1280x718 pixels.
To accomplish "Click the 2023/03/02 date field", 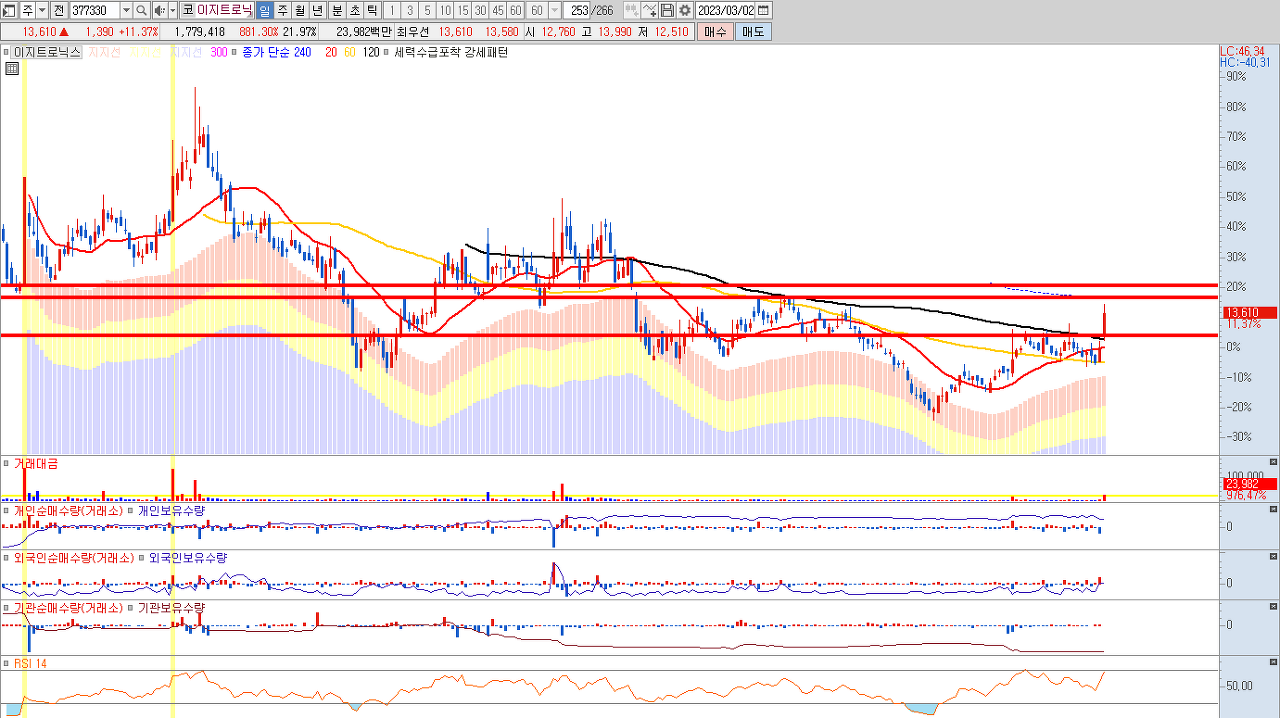I will 726,10.
